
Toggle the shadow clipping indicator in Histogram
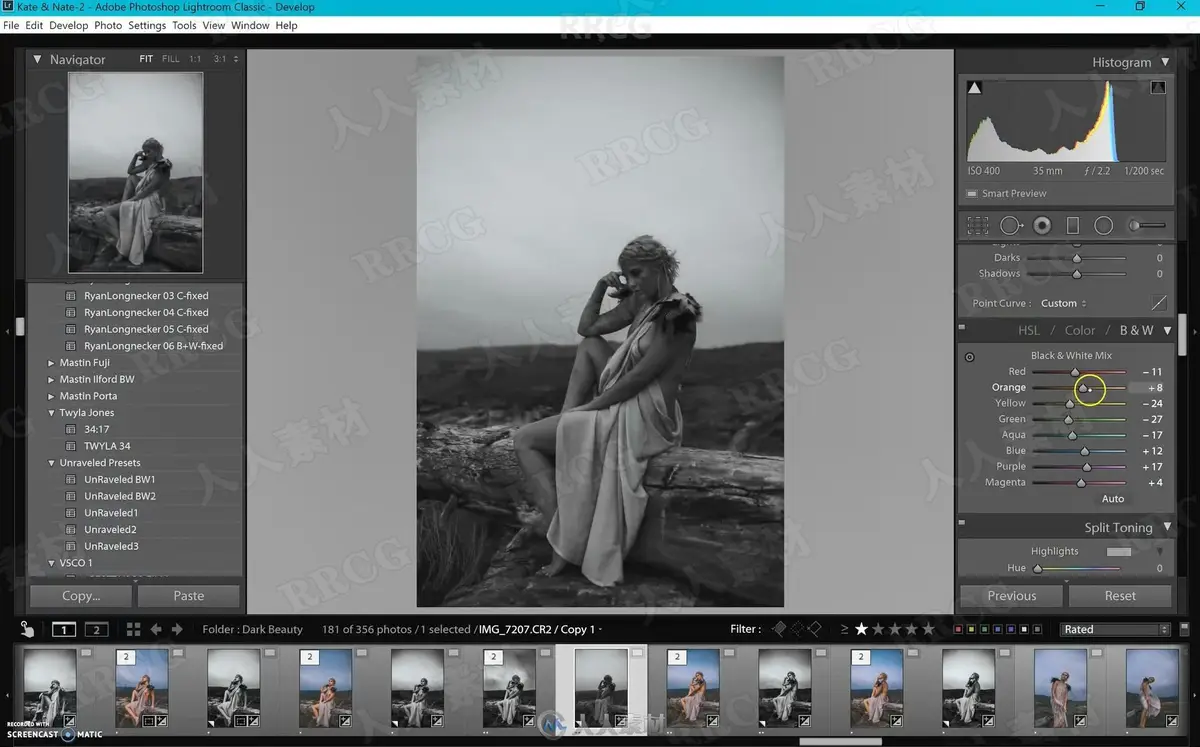tap(974, 88)
